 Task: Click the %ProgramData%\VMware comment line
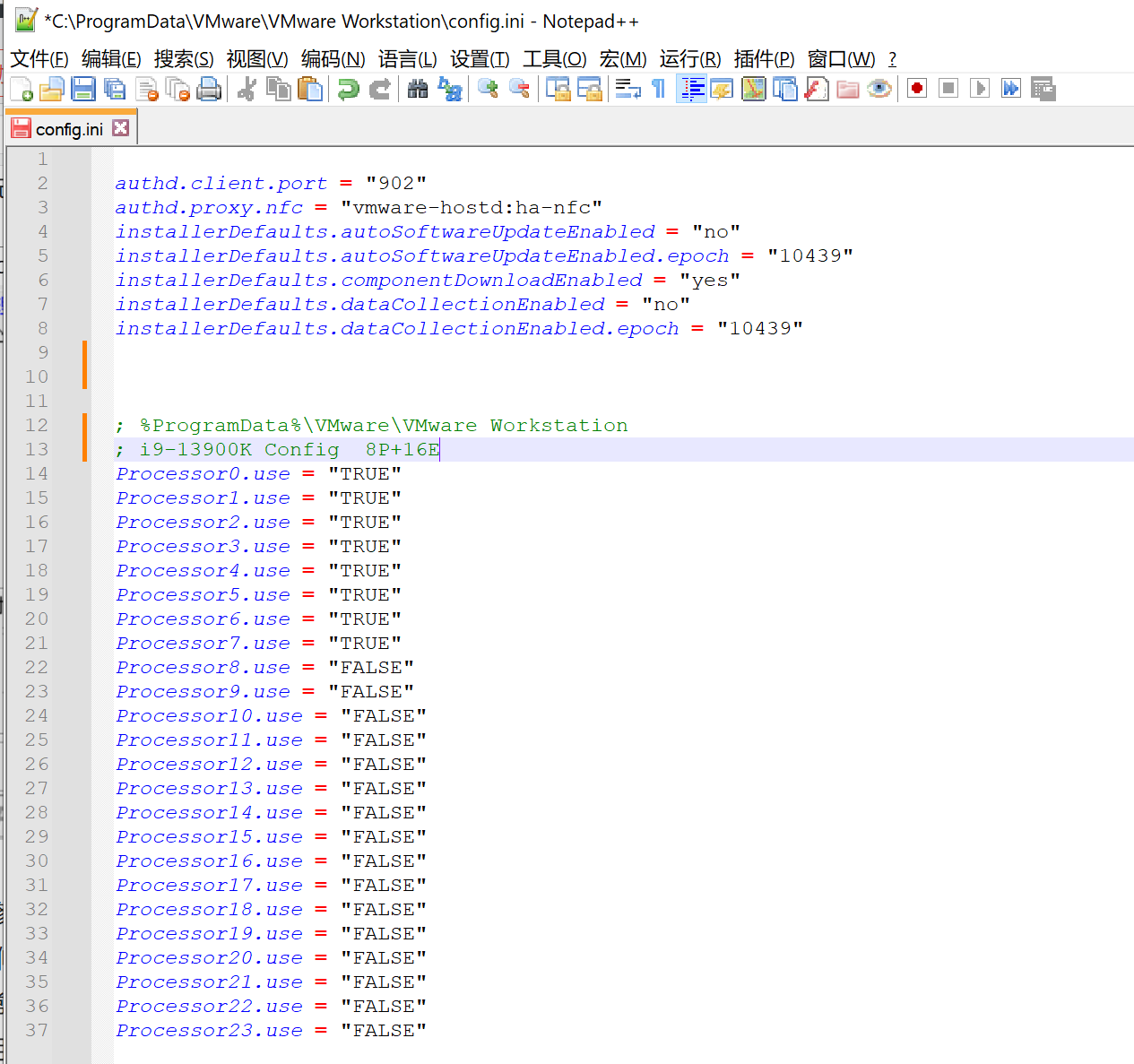[372, 425]
